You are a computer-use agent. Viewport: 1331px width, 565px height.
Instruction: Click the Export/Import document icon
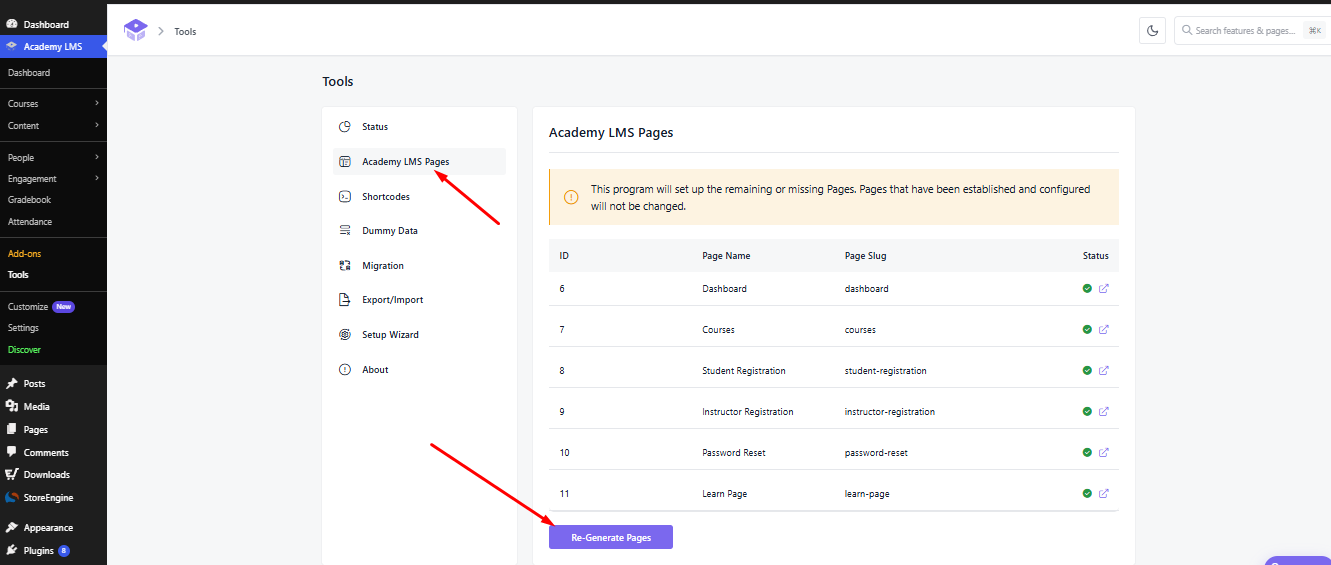point(345,300)
